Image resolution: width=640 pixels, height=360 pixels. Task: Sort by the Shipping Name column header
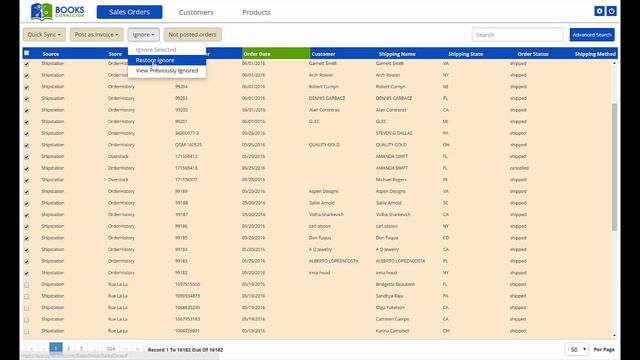[397, 54]
